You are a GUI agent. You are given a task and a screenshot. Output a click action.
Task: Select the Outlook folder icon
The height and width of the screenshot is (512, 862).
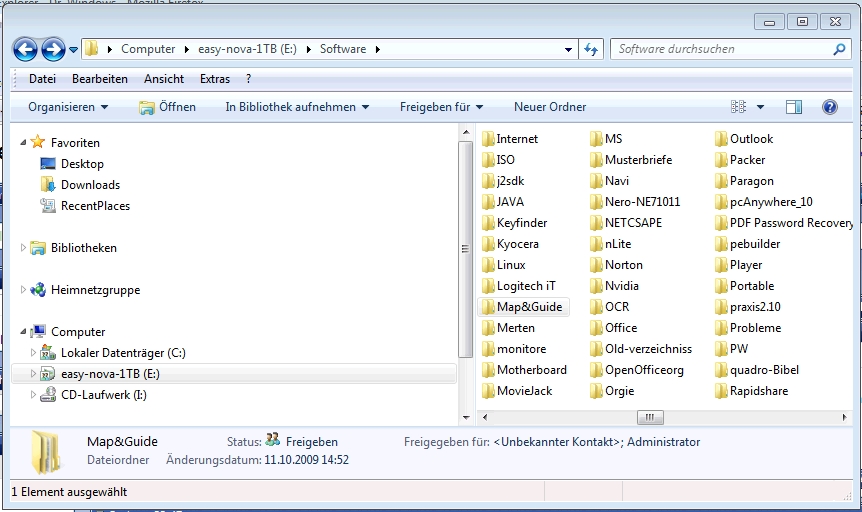(x=721, y=139)
